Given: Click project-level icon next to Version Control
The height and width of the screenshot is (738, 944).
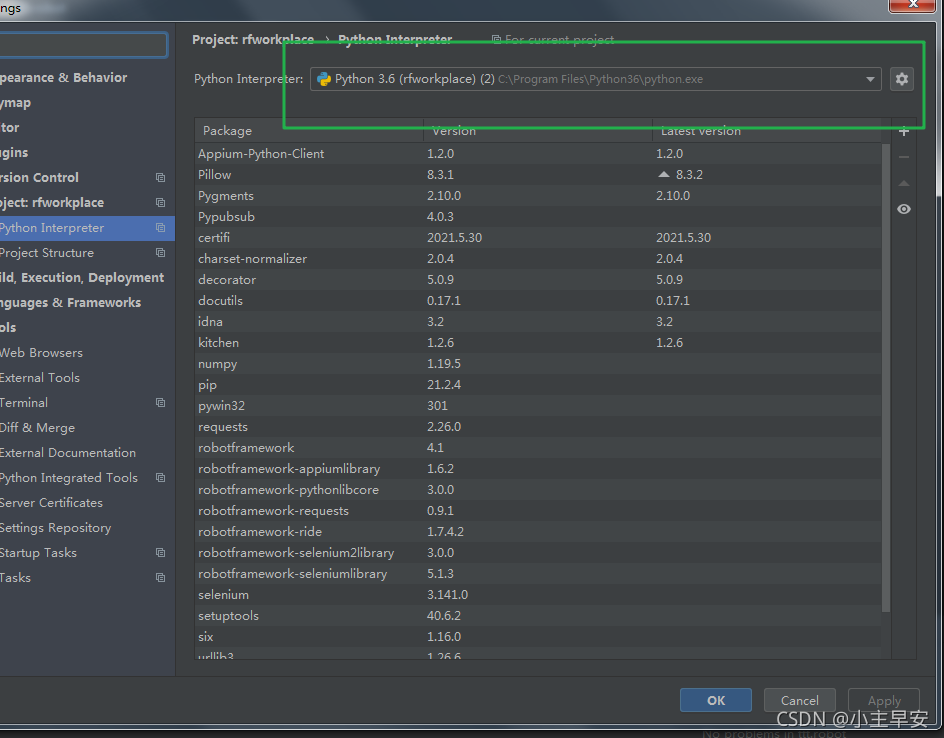Looking at the screenshot, I should click(160, 178).
